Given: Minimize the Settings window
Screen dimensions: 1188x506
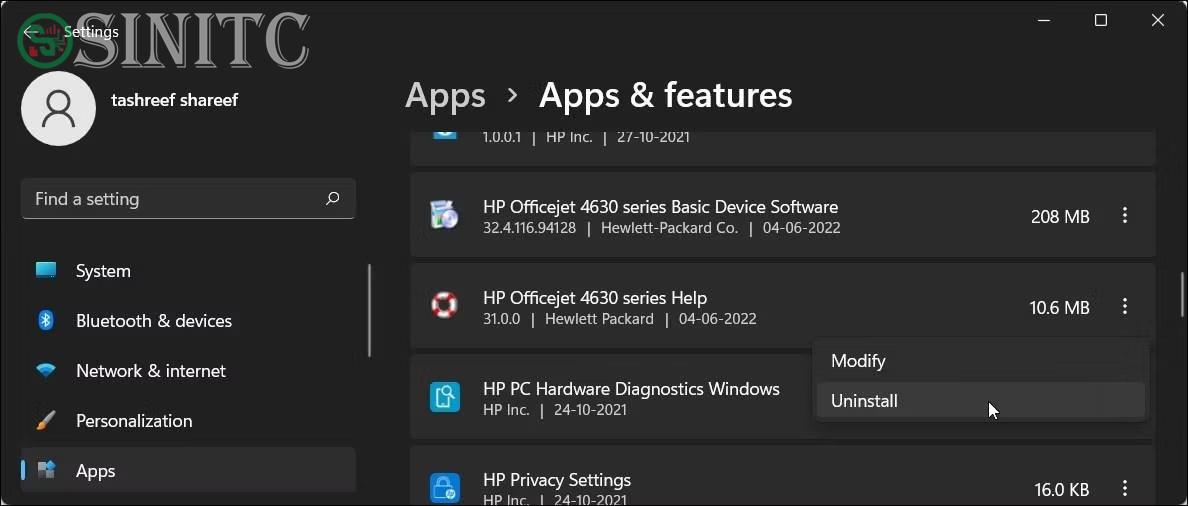Looking at the screenshot, I should tap(1045, 20).
